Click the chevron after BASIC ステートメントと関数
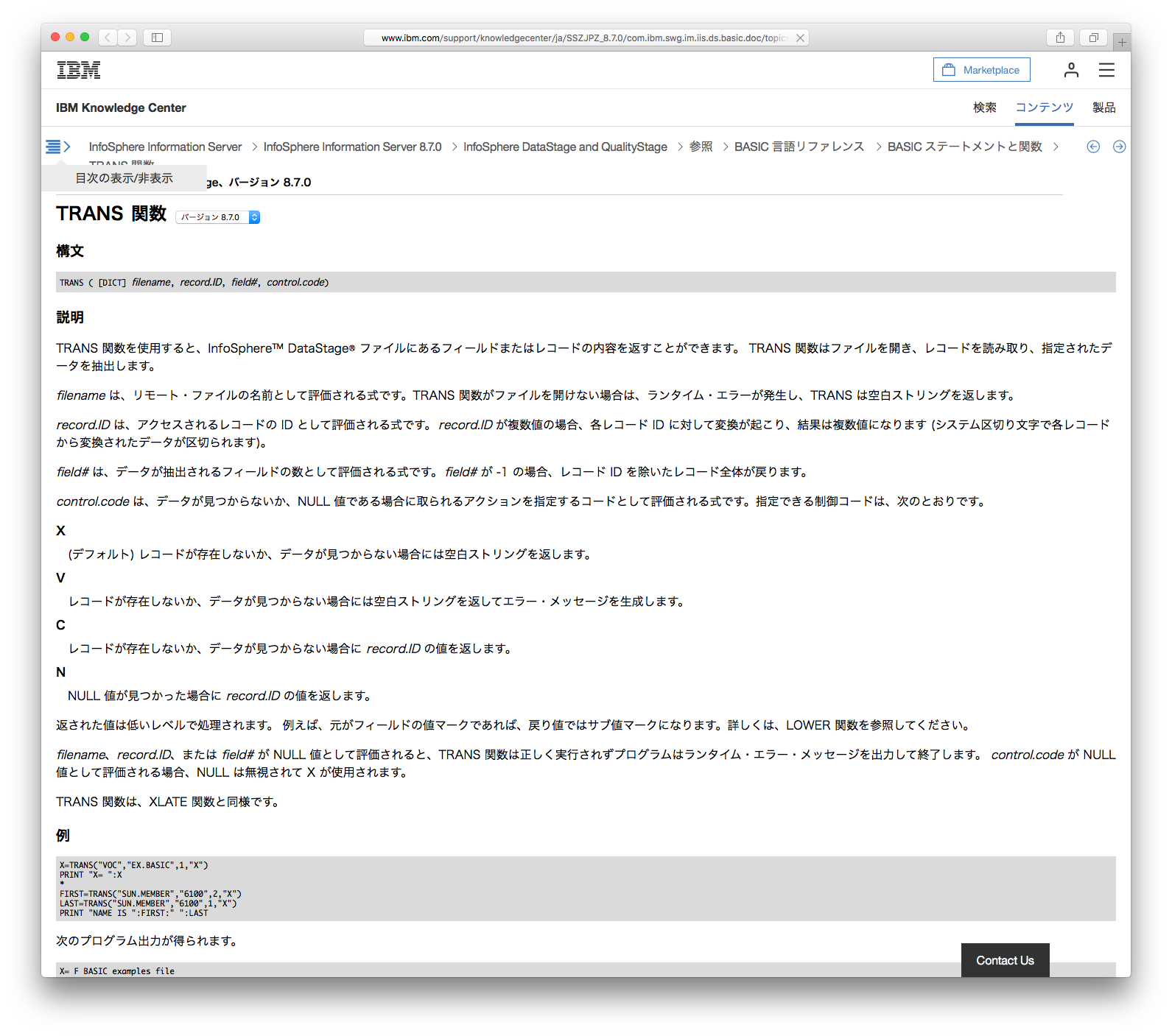 click(x=1056, y=147)
